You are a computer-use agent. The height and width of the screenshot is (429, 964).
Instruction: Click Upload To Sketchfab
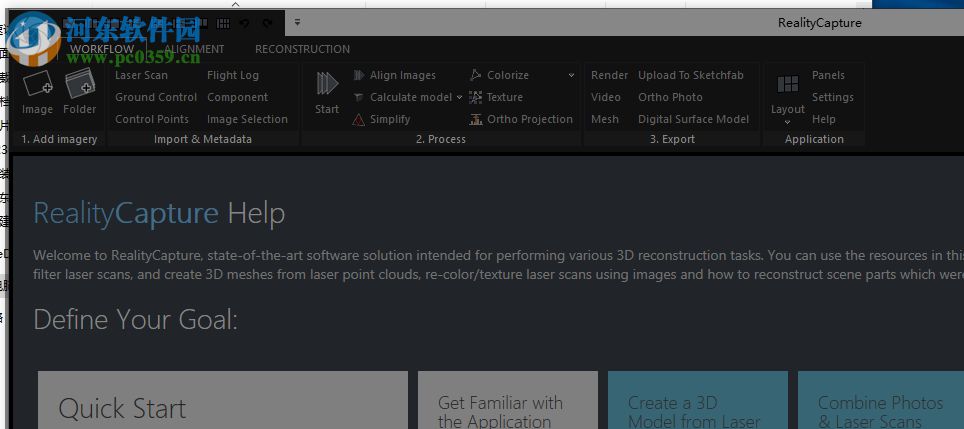(x=691, y=75)
